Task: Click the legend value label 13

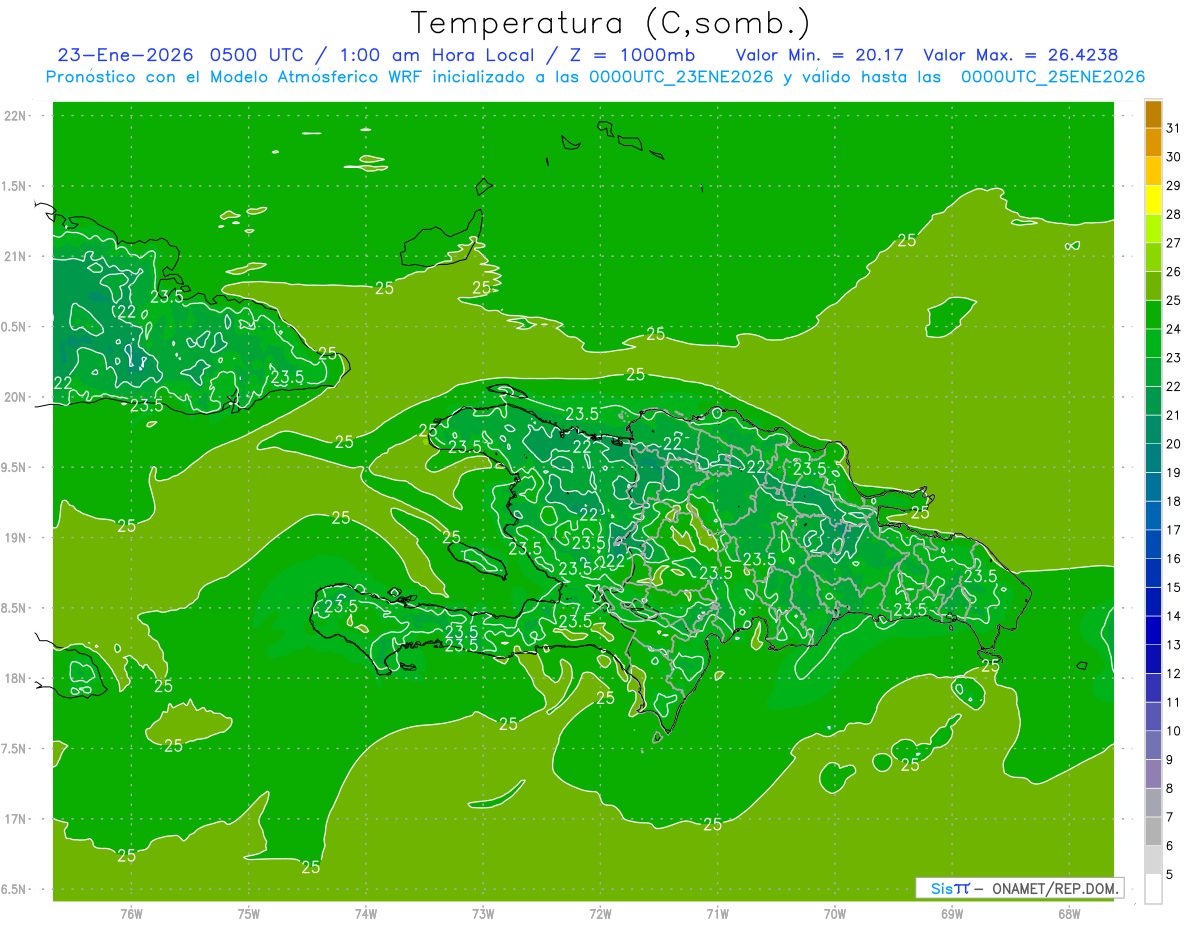Action: (x=1173, y=645)
